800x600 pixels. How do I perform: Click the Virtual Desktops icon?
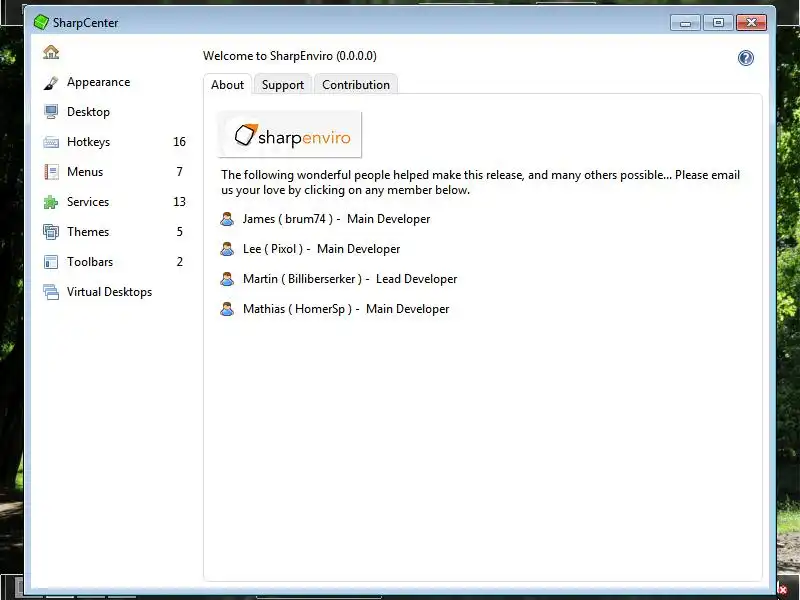[51, 292]
